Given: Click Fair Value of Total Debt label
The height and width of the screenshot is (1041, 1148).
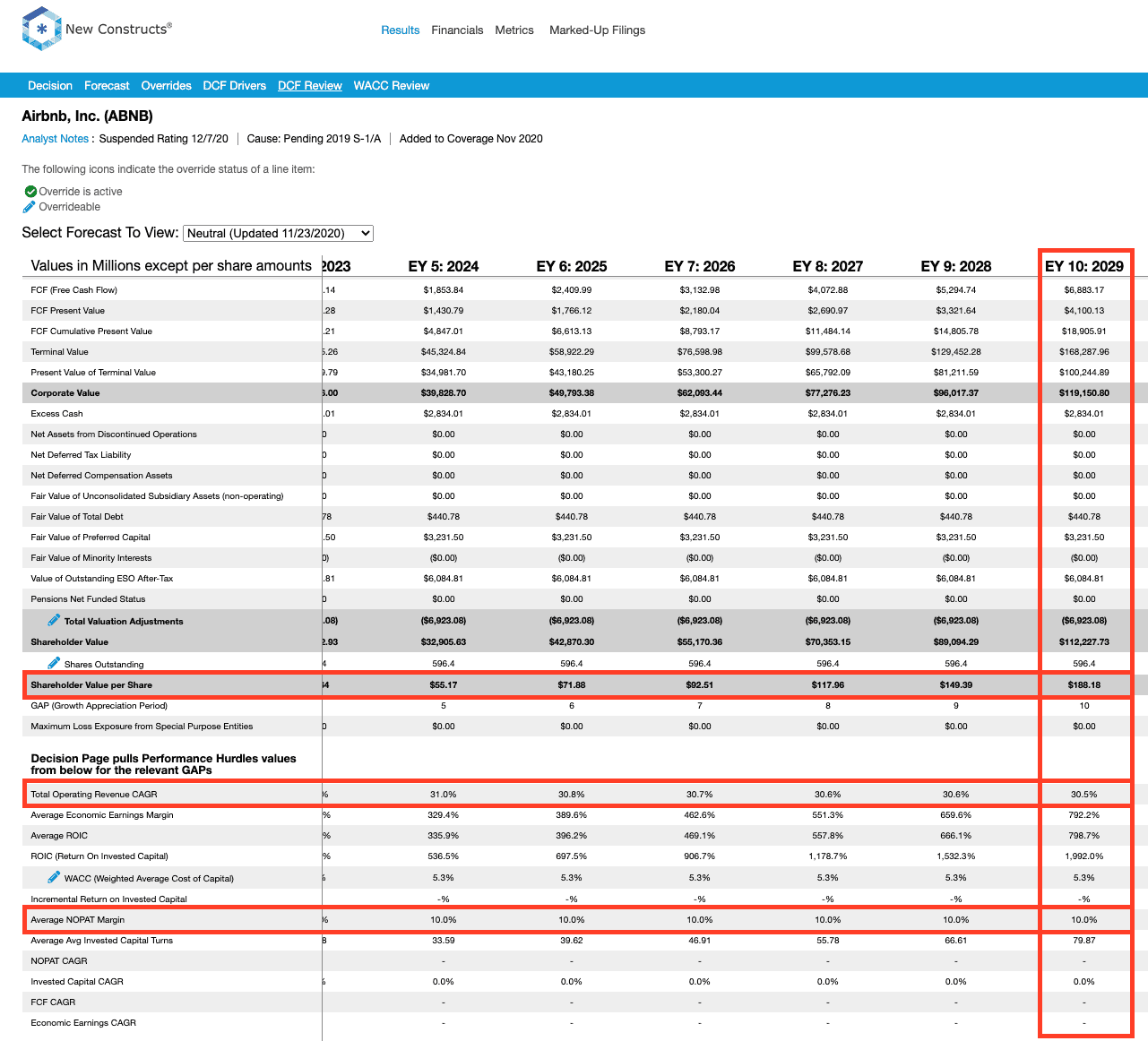Looking at the screenshot, I should click(77, 517).
